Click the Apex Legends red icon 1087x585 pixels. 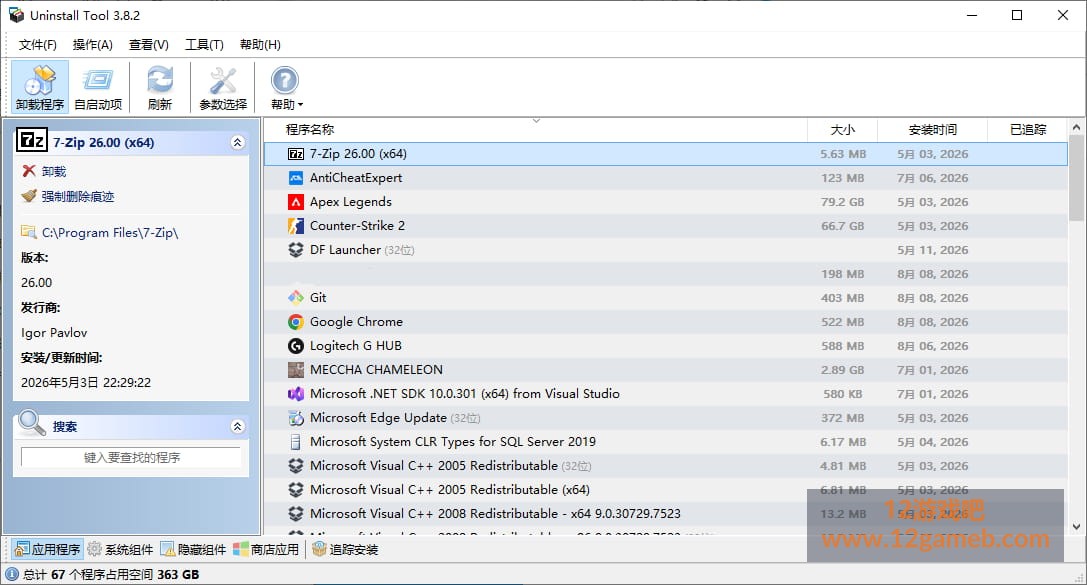point(296,202)
